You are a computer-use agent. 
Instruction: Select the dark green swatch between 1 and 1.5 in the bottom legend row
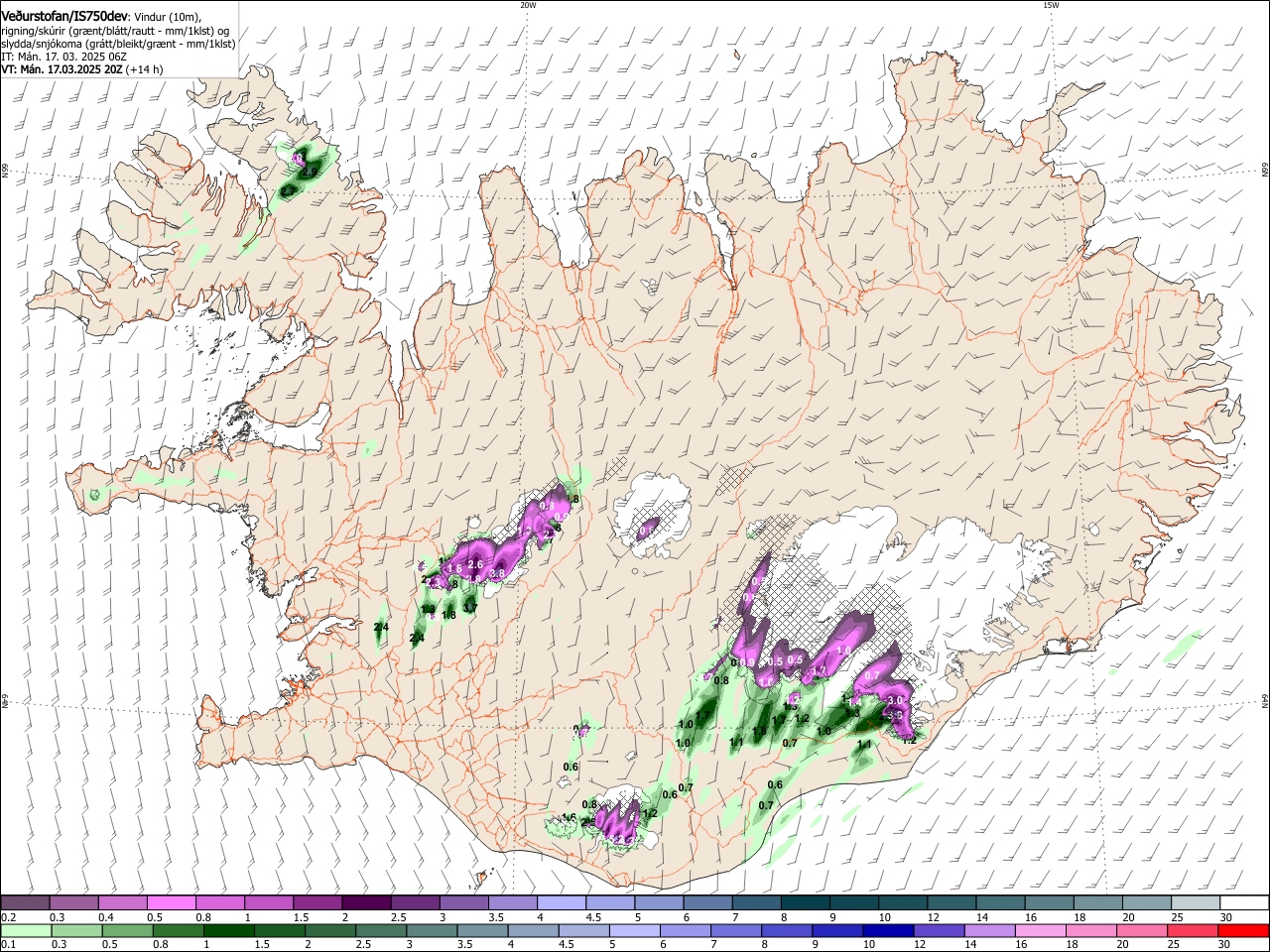coord(228,930)
